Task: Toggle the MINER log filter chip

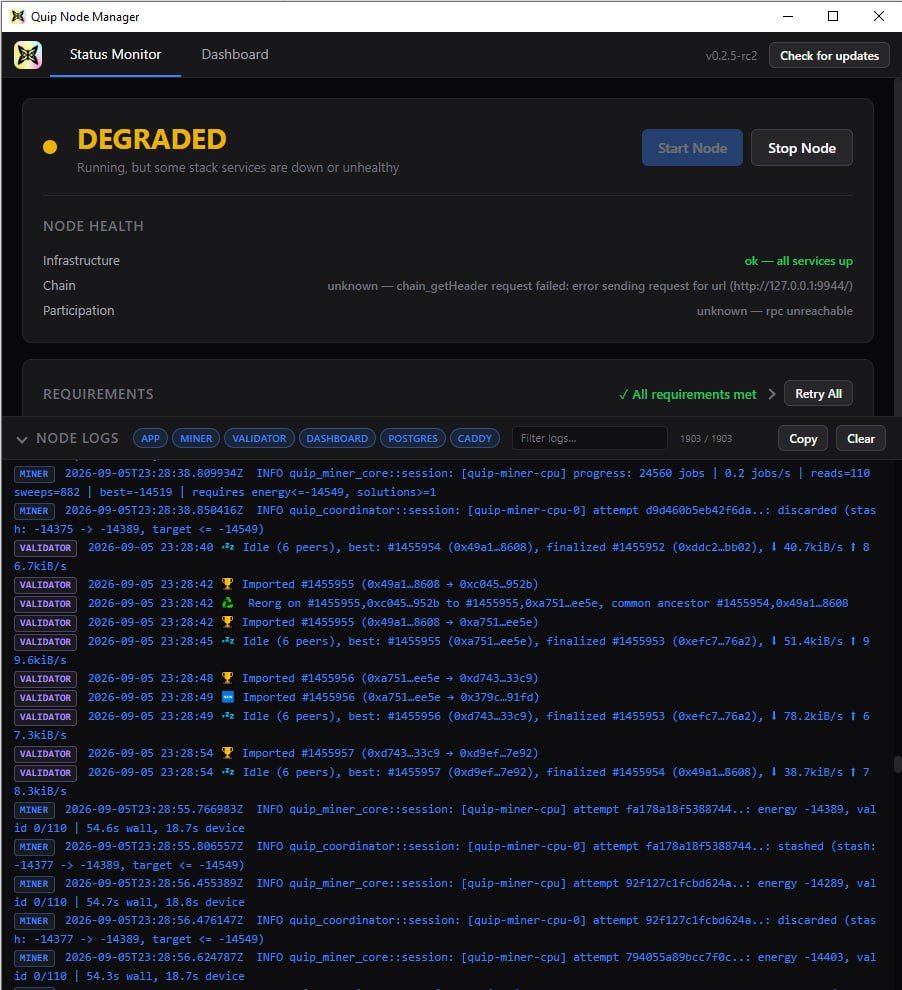Action: click(x=196, y=438)
